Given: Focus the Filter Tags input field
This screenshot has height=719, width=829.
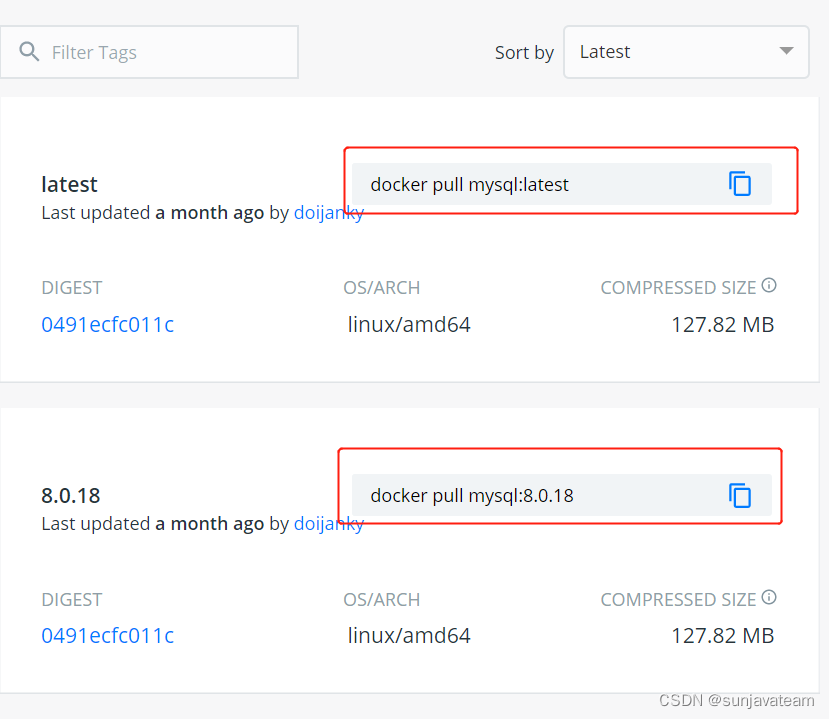Looking at the screenshot, I should tap(149, 52).
